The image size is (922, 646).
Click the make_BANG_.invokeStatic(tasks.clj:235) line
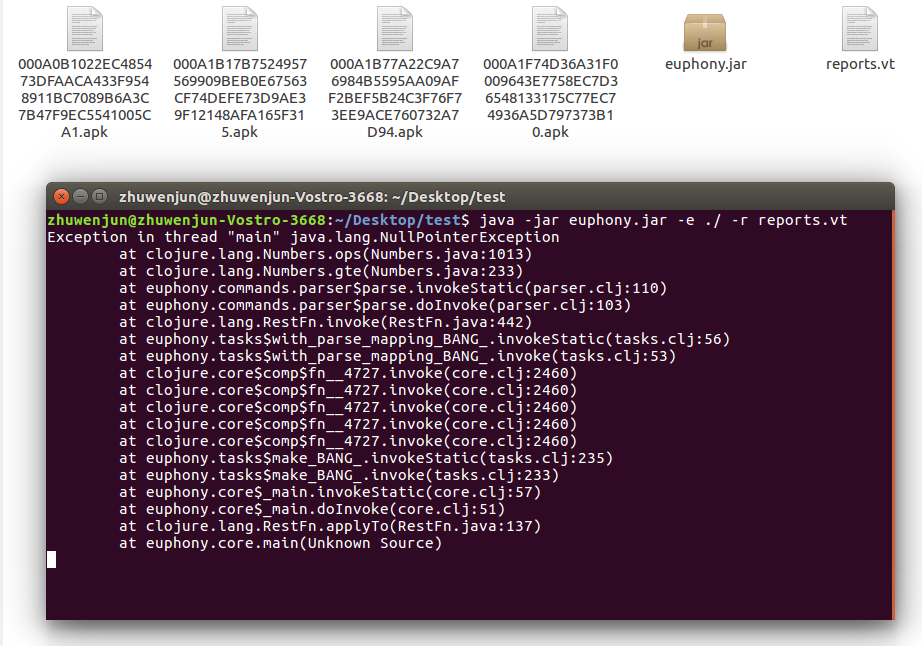click(x=366, y=458)
